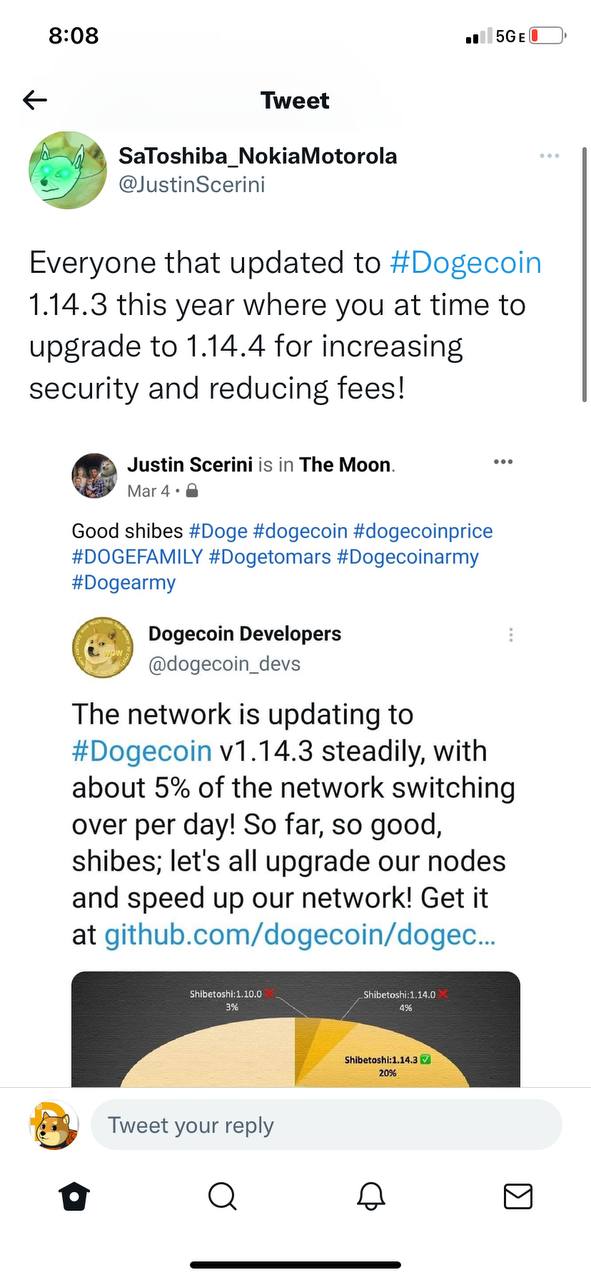591x1280 pixels.
Task: Open tweet options three-dot menu
Action: pos(549,156)
